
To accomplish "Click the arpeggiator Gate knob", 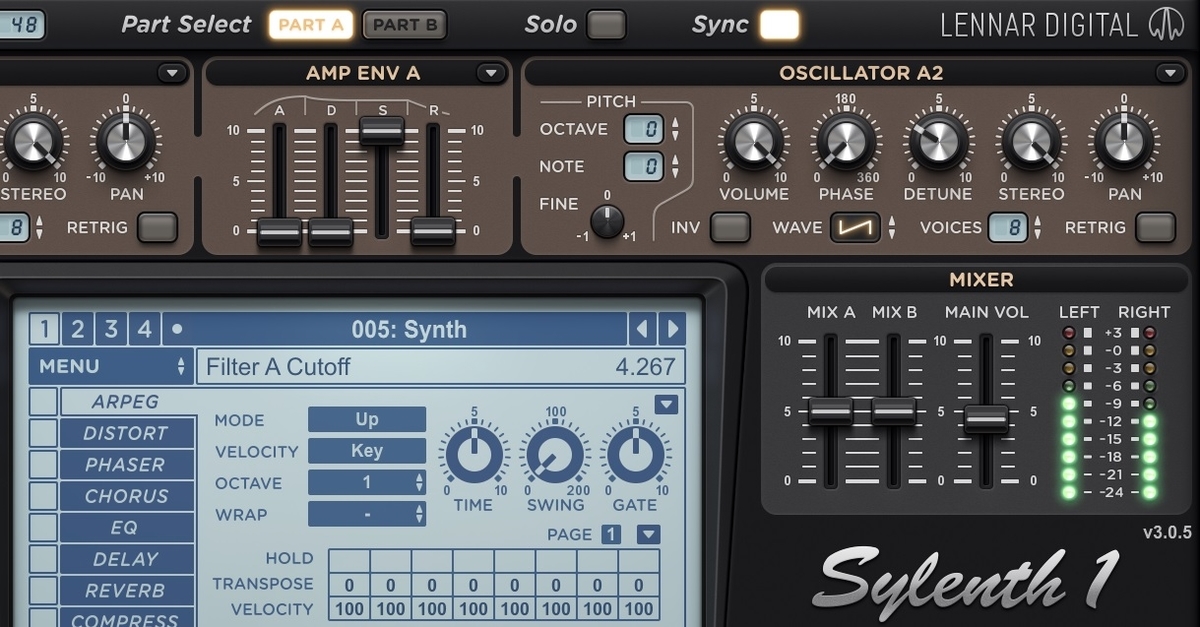I will [635, 454].
